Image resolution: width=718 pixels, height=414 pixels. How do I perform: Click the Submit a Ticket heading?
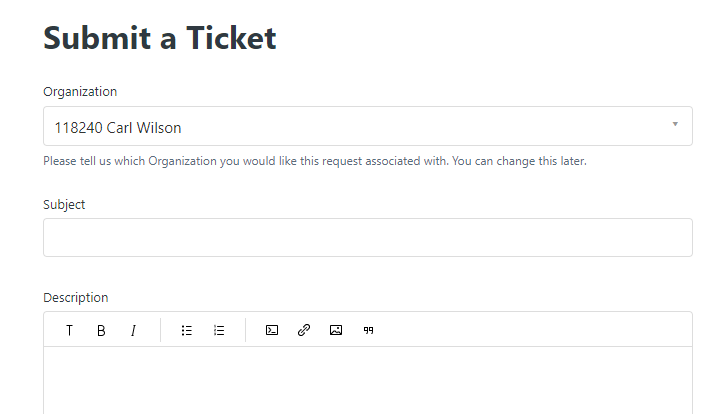(160, 38)
